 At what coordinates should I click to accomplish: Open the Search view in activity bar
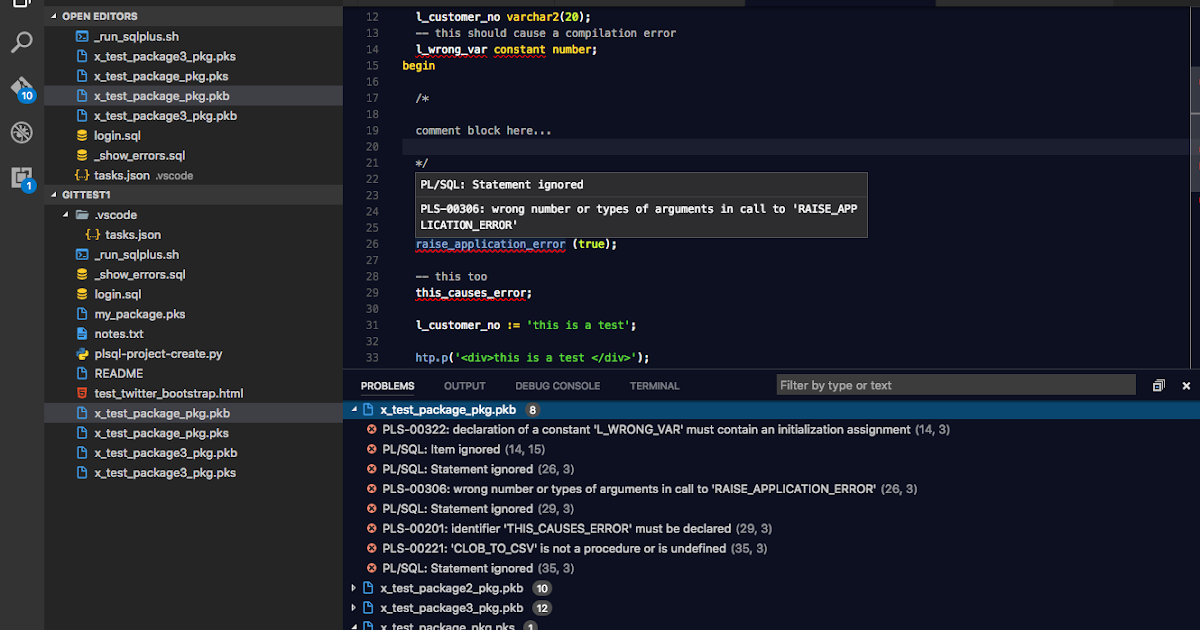(x=22, y=42)
